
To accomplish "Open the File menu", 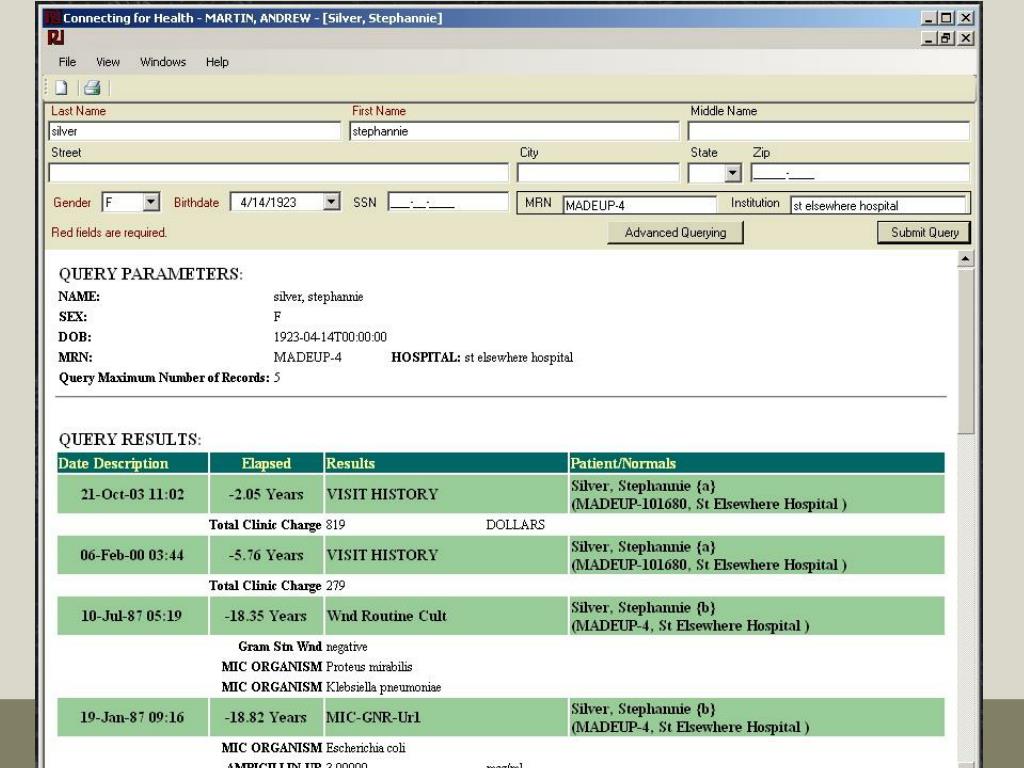I will tap(67, 62).
